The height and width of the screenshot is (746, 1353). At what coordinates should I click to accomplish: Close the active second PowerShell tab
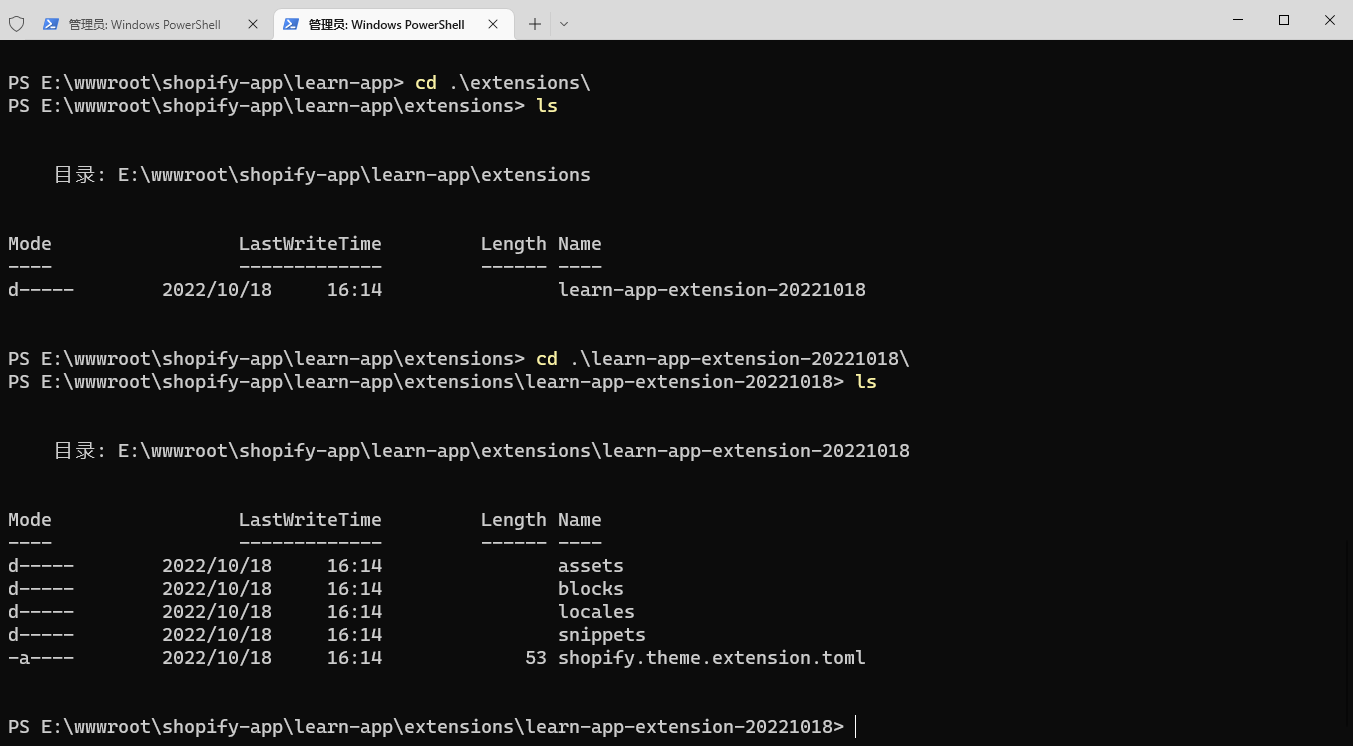[x=493, y=24]
